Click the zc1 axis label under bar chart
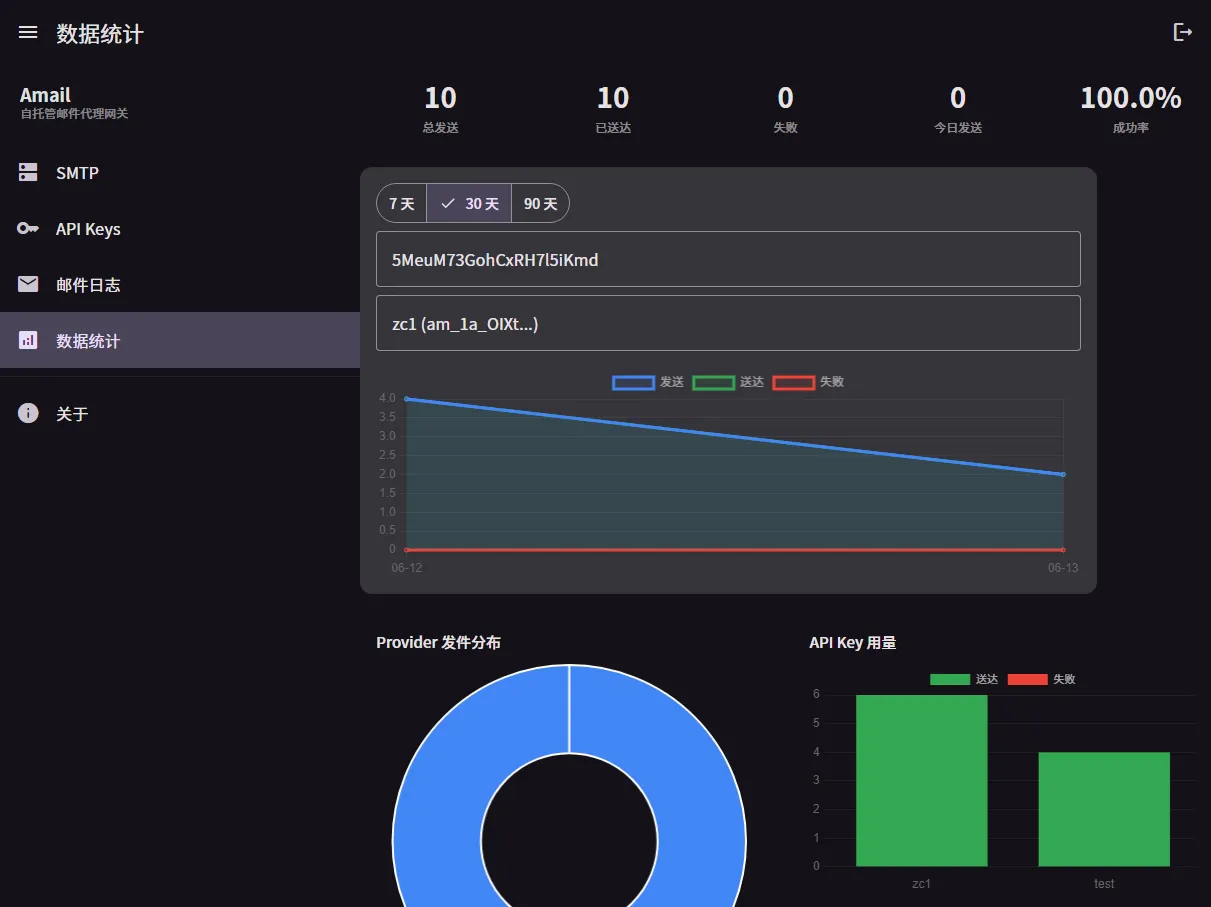This screenshot has height=907, width=1211. tap(921, 884)
